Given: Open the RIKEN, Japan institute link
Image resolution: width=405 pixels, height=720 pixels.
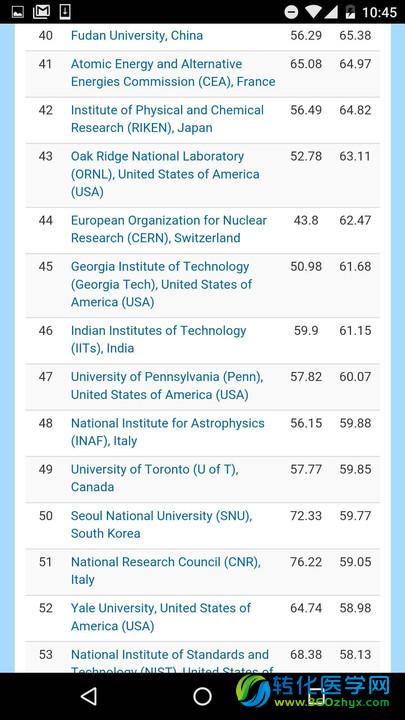Looking at the screenshot, I should 167,119.
